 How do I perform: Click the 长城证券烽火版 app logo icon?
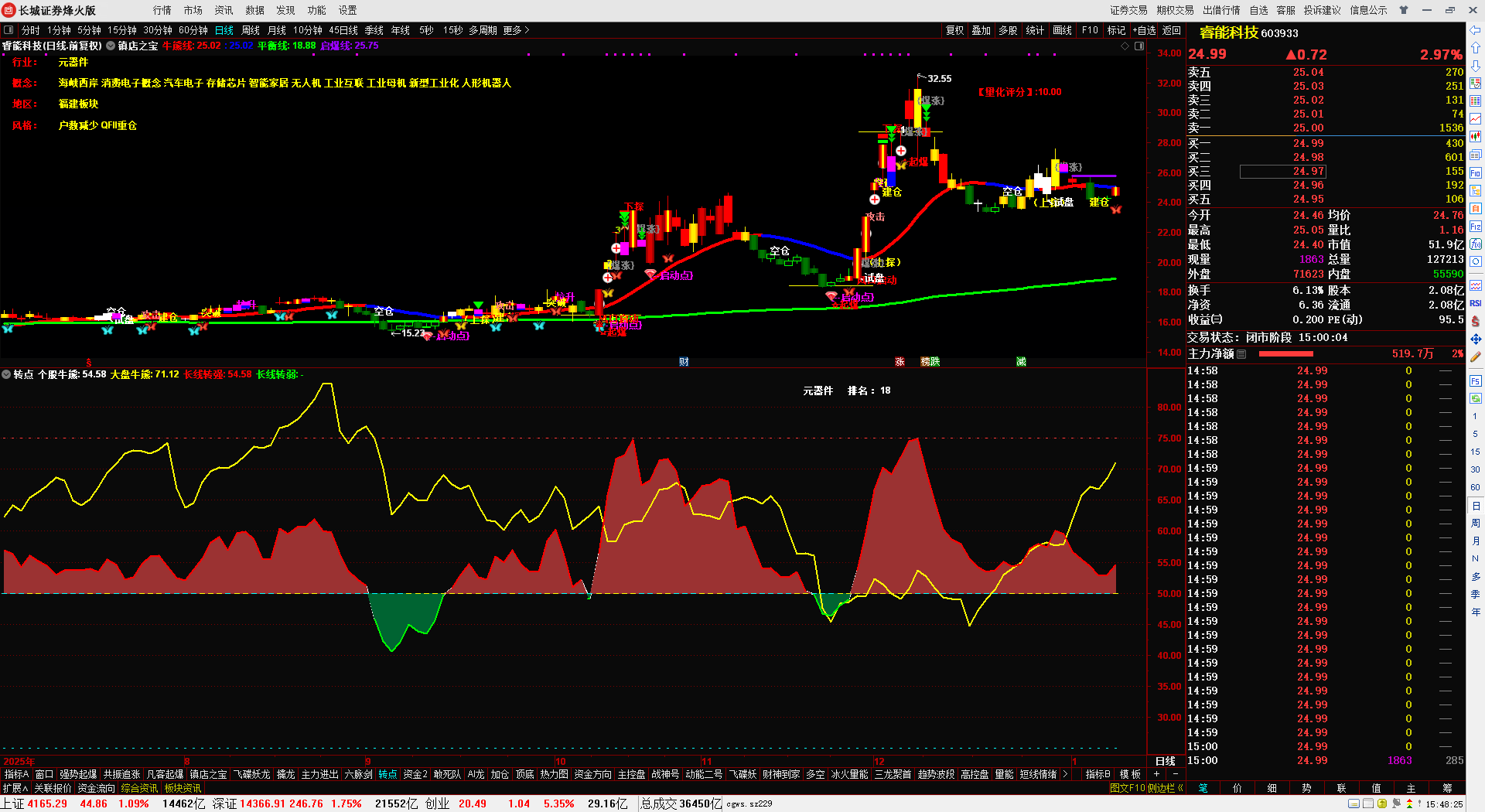pos(10,10)
